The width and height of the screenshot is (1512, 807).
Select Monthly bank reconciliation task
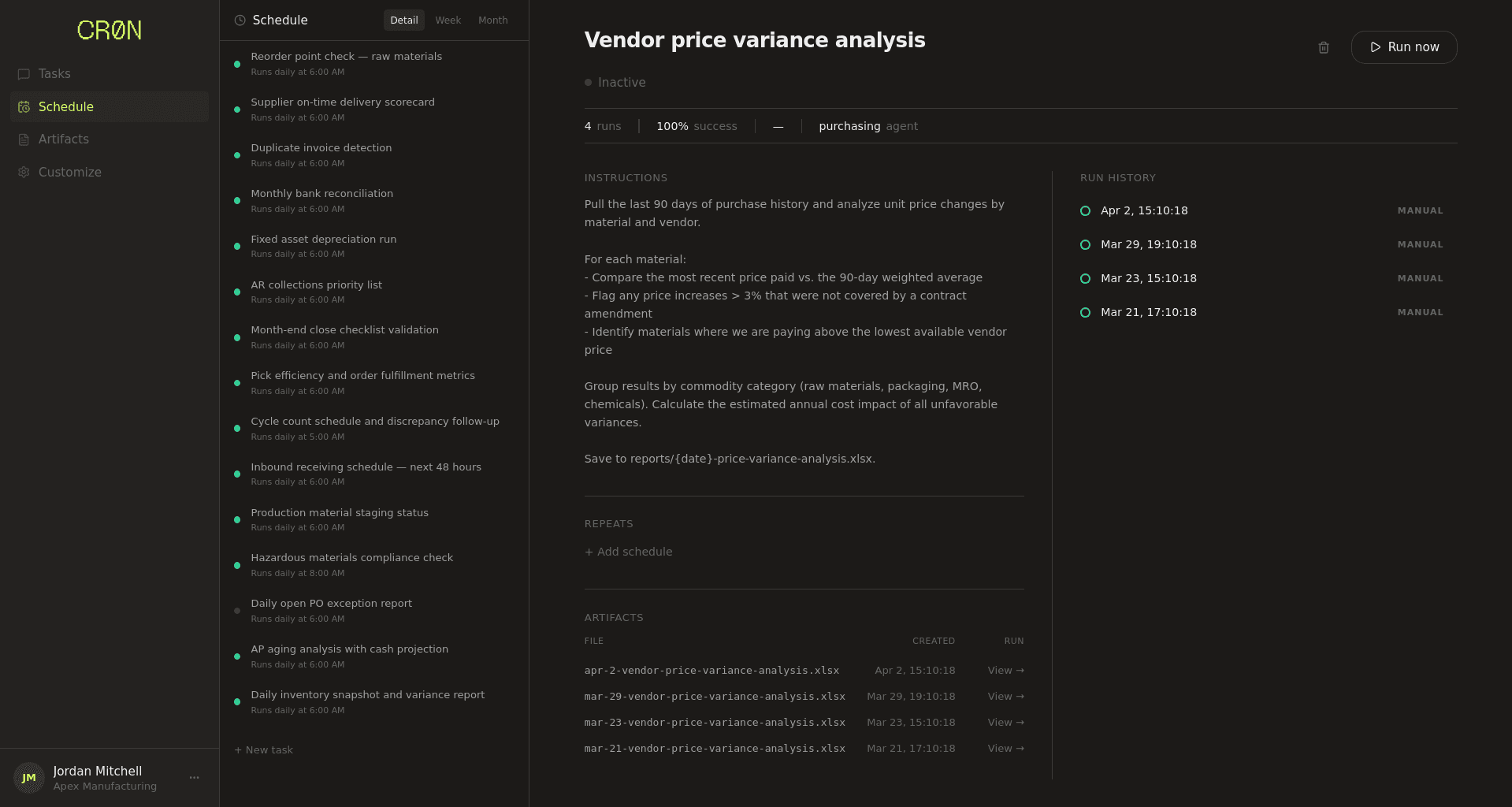[374, 201]
